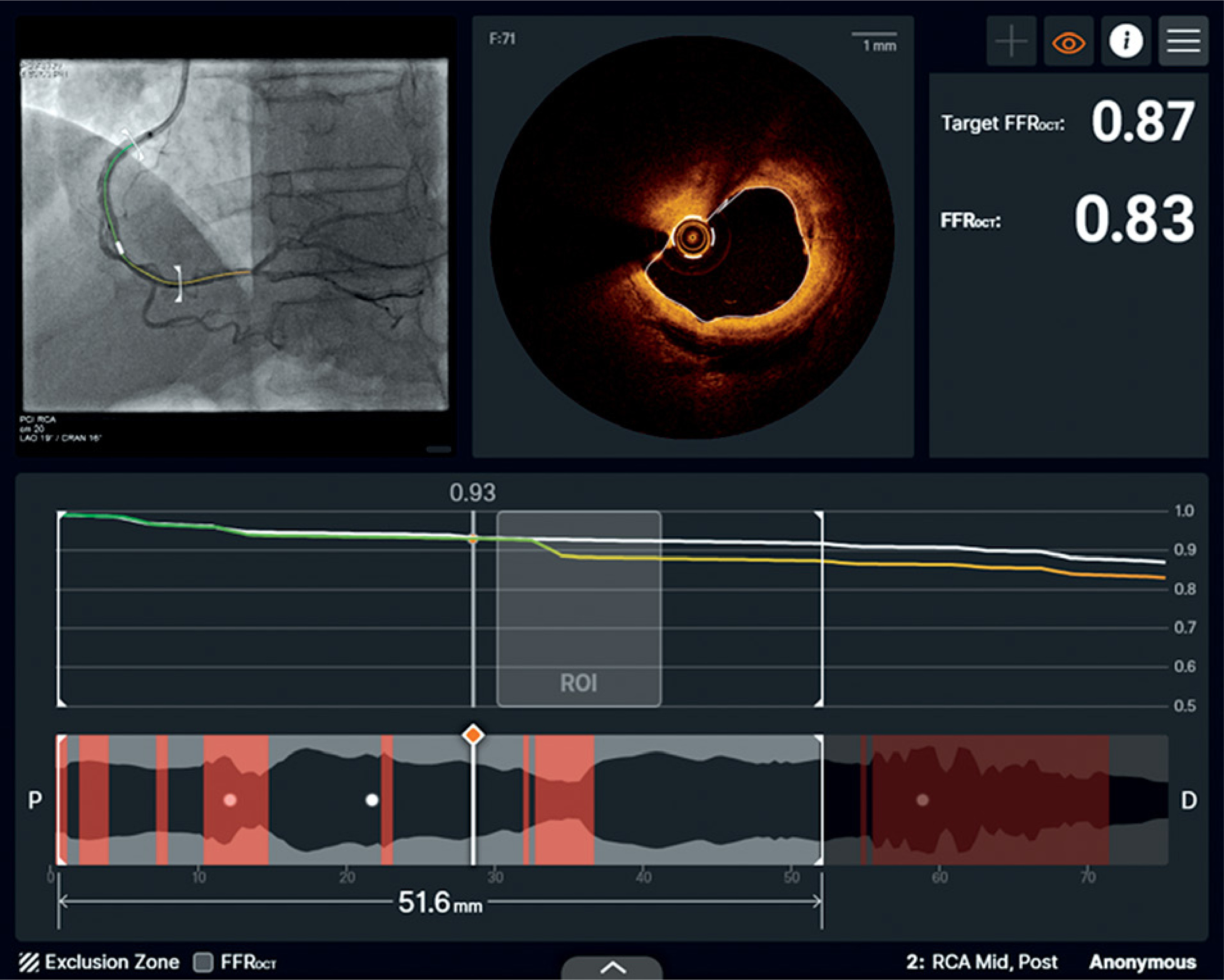Select the pink dot in proximal red zone
Image resolution: width=1224 pixels, height=980 pixels.
230,800
